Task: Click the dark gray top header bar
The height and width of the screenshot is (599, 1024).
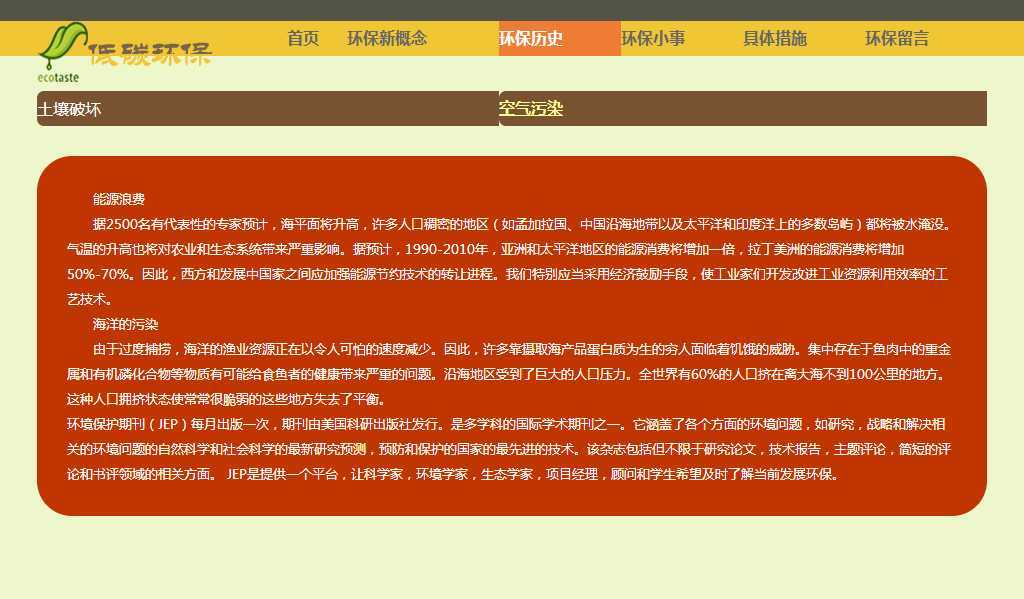Action: point(512,10)
